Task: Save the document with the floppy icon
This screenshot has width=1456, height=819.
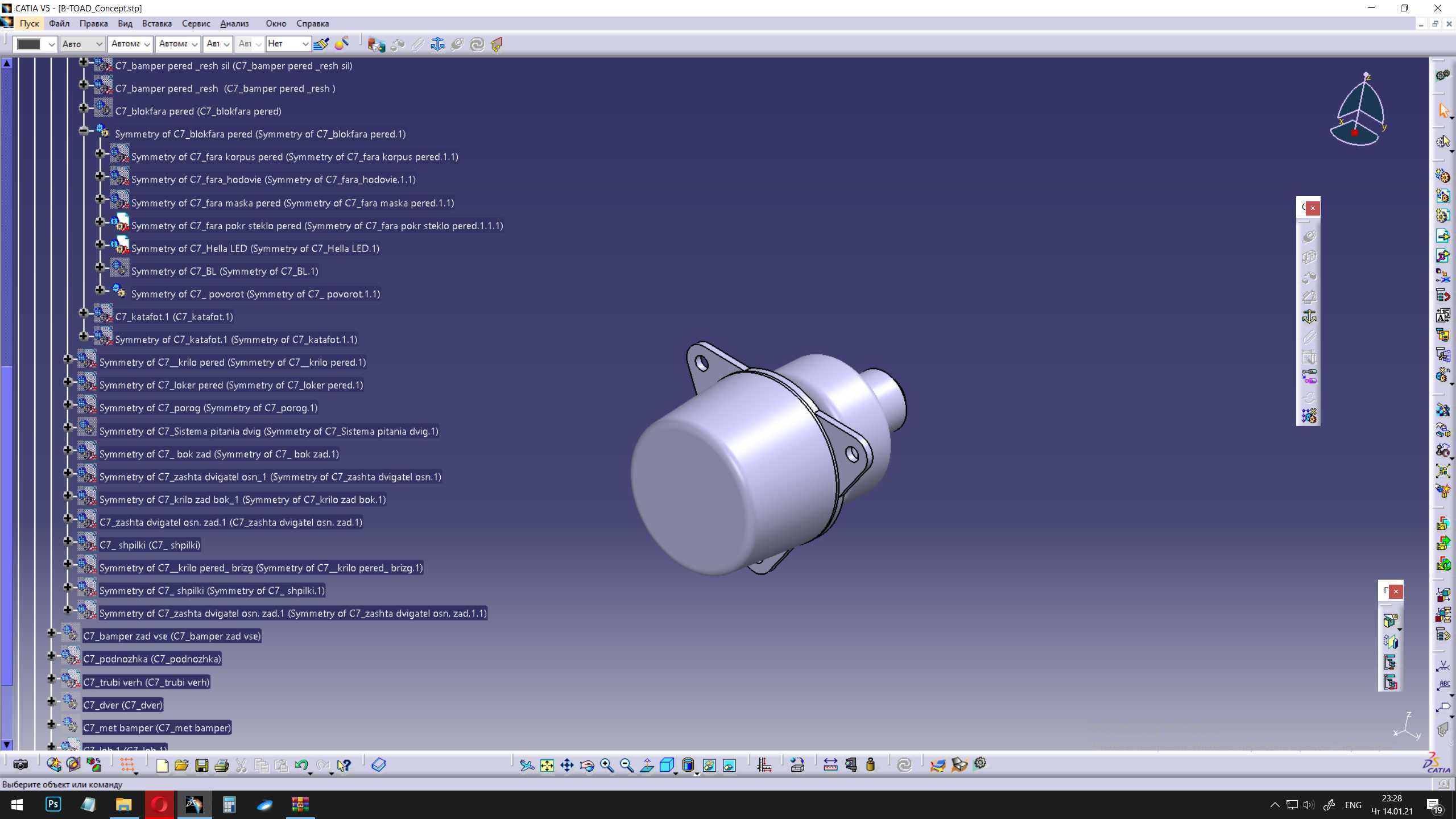Action: 202,766
